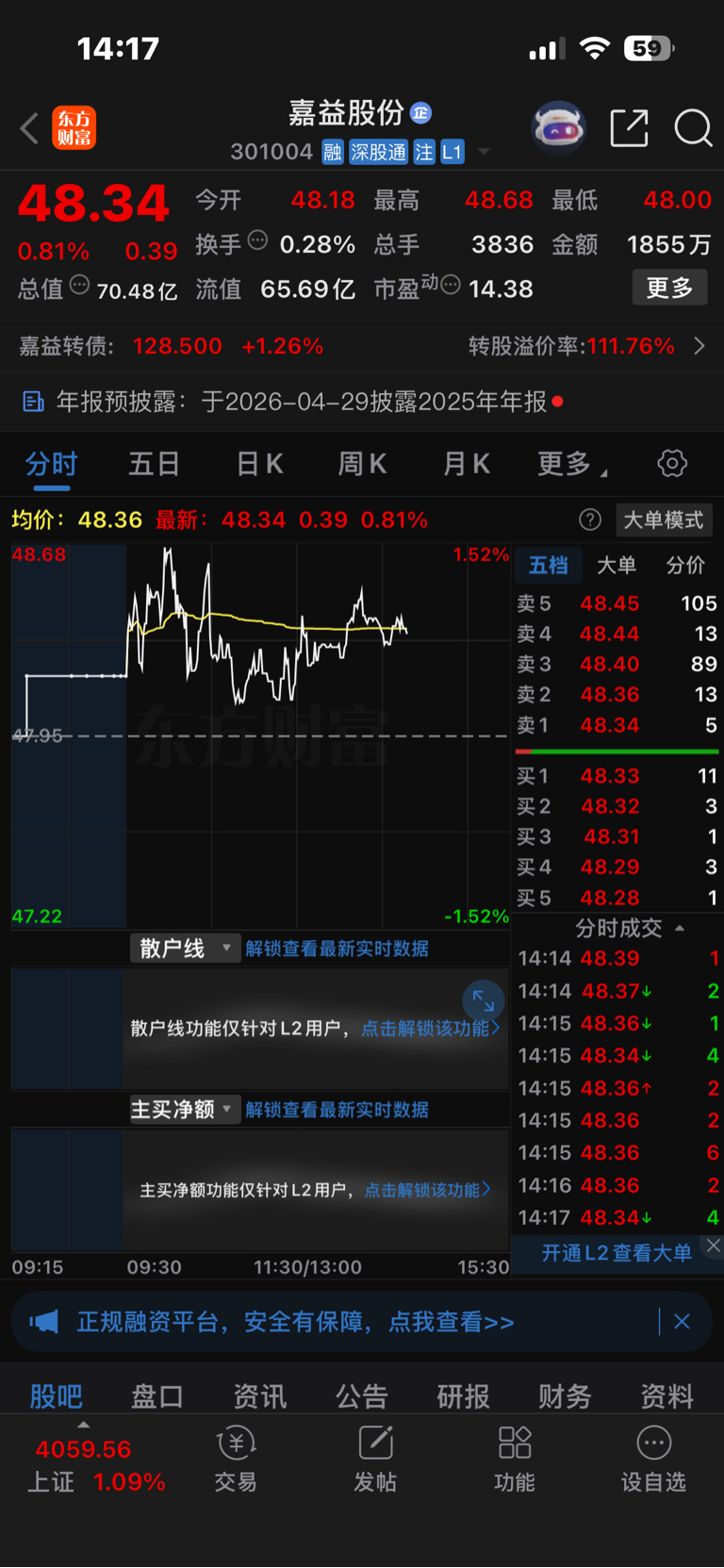Expand the stock code dropdown triangle
This screenshot has height=1568, width=724.
point(484,152)
